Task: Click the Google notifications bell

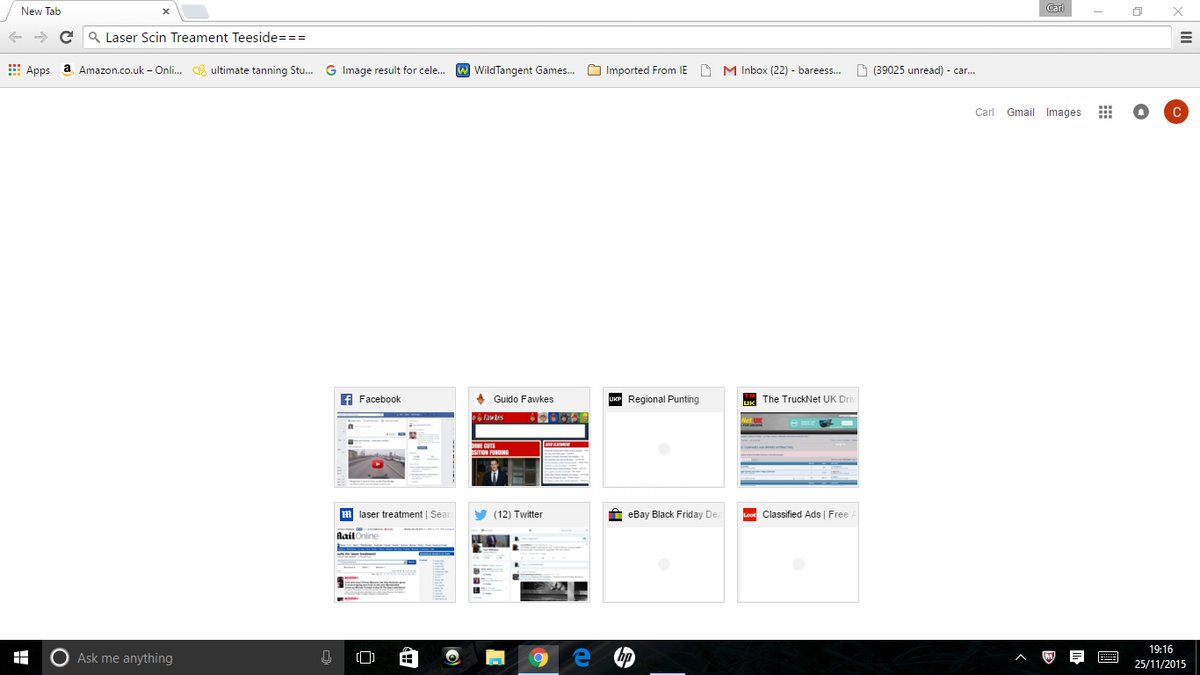Action: click(x=1141, y=112)
